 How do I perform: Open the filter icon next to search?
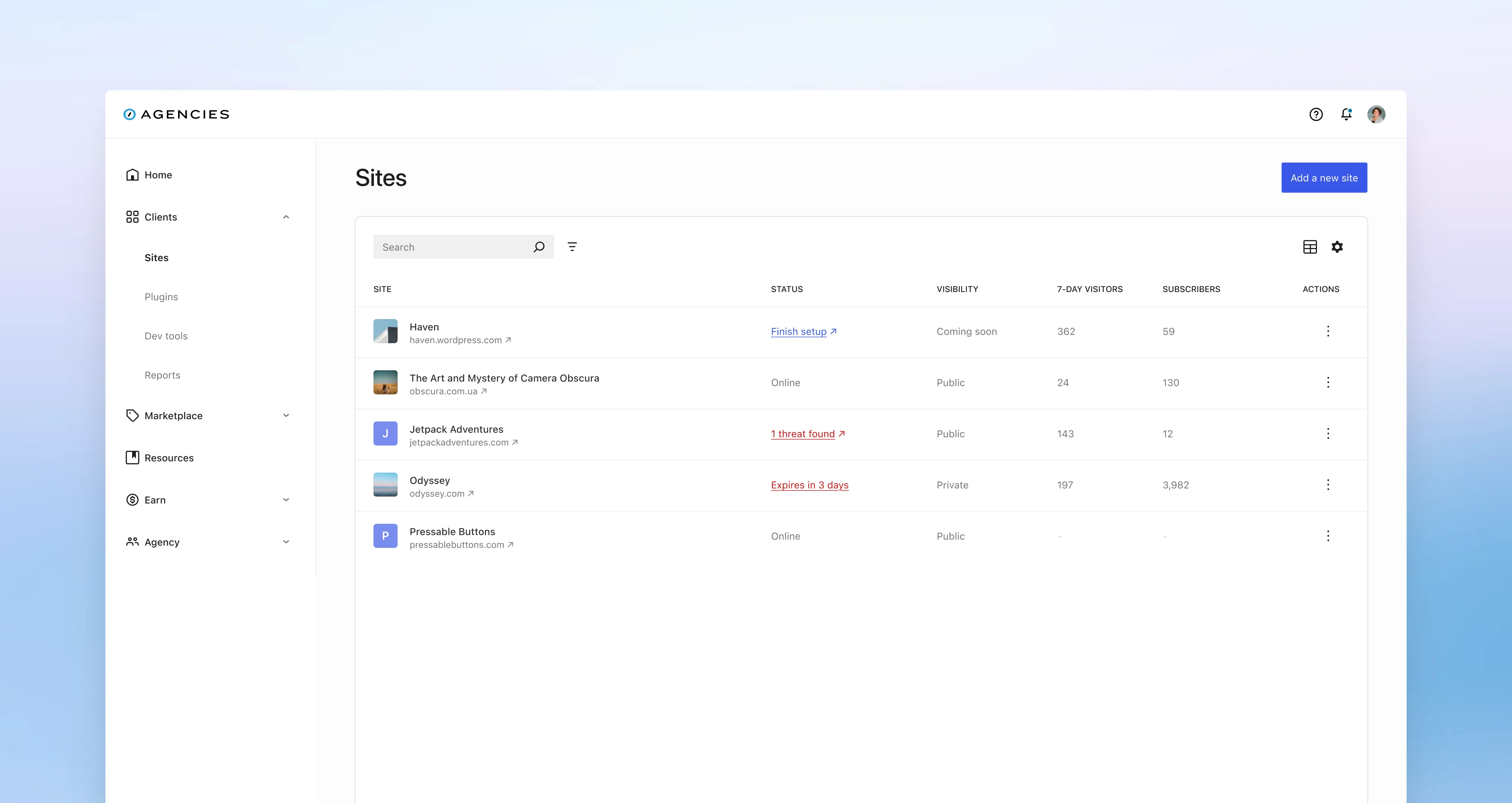[572, 246]
